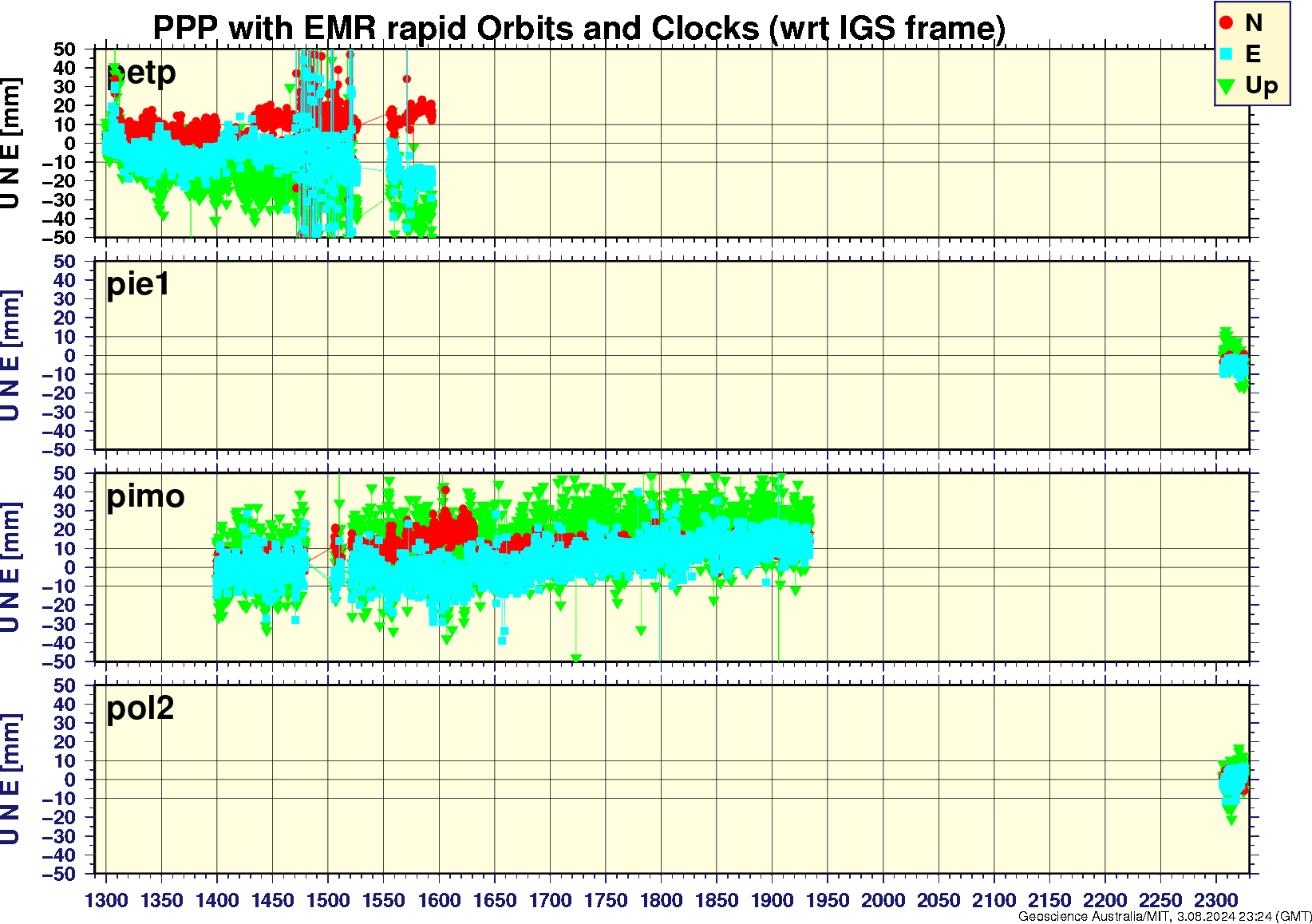
Task: Click the Geoscience Australia/MIT credit text
Action: 1164,917
